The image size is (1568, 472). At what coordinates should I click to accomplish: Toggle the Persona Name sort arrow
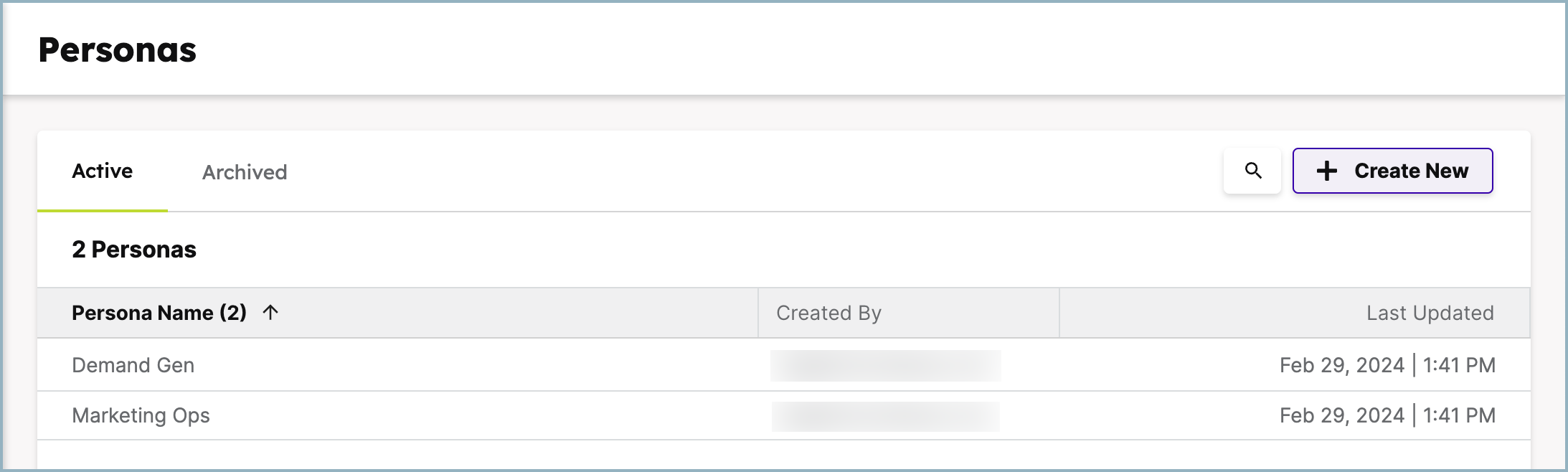tap(270, 312)
